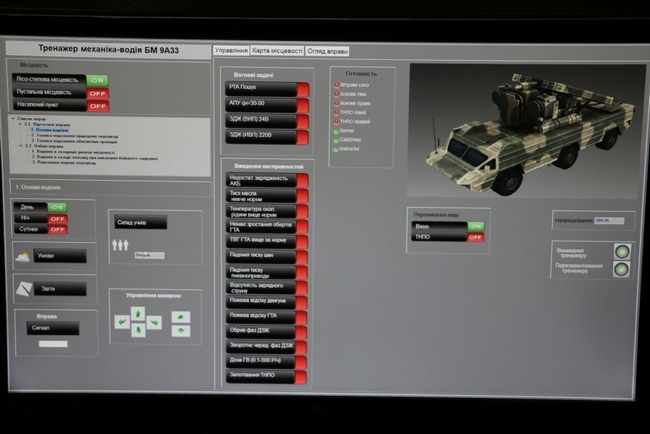Turn on the Ніч time-of-day switch
Viewport: 650px width, 434px height.
pos(57,218)
